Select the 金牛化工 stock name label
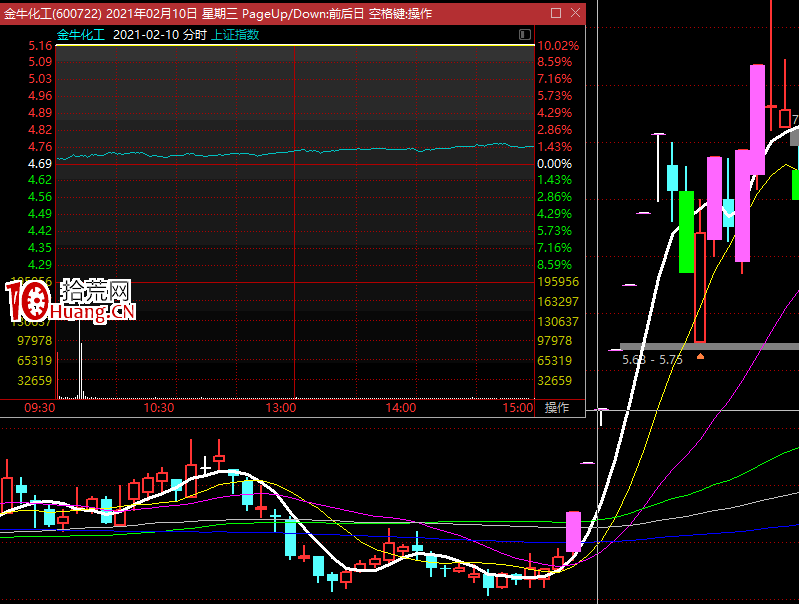 (x=81, y=35)
